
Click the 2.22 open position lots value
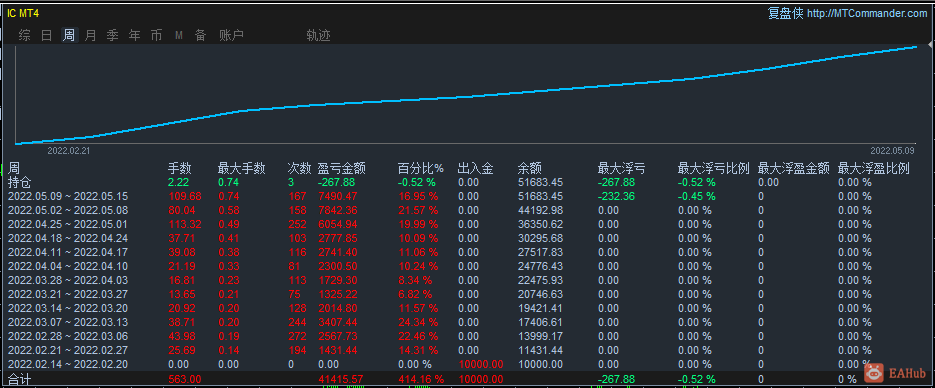tap(178, 182)
